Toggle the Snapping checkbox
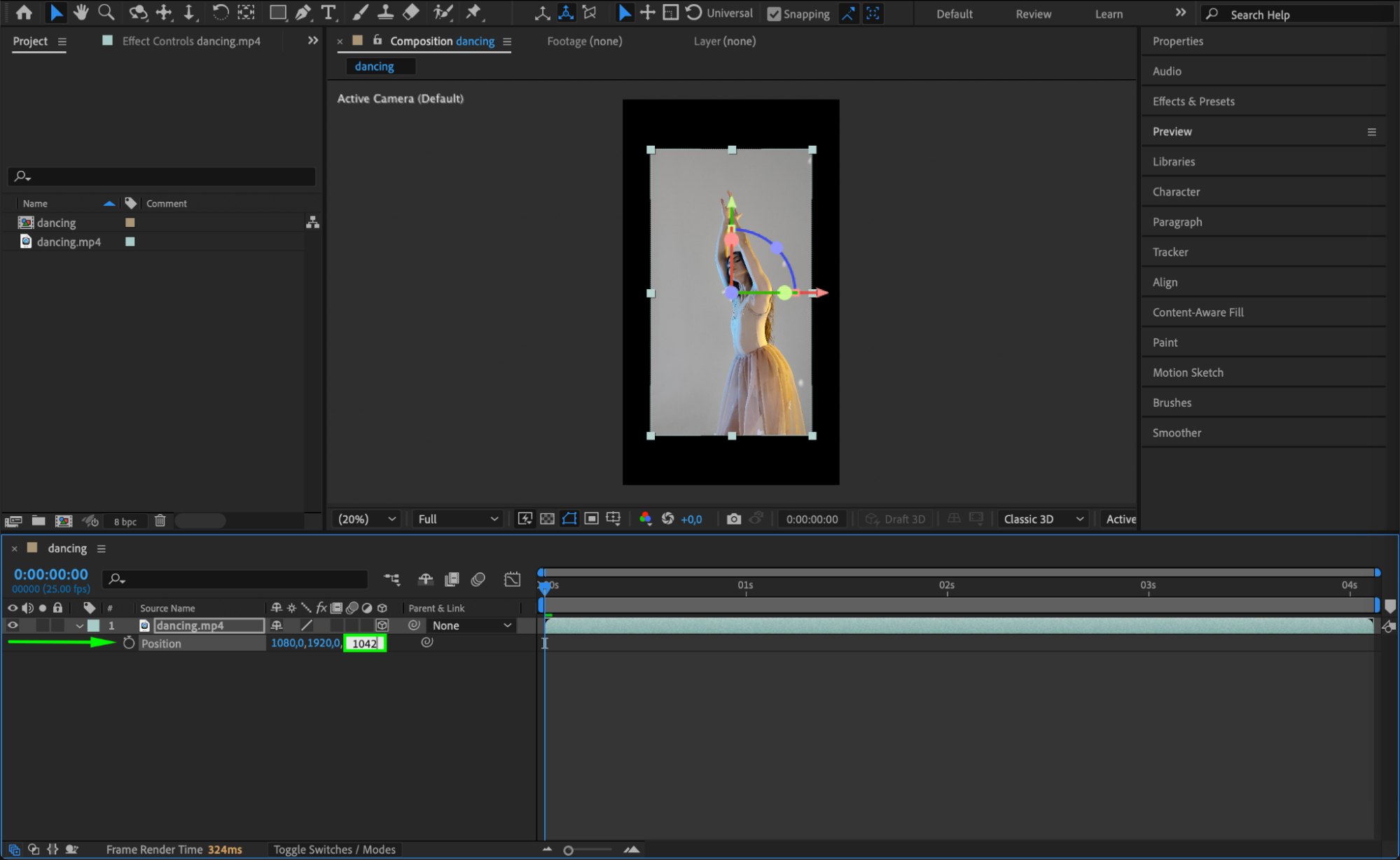 (x=774, y=14)
